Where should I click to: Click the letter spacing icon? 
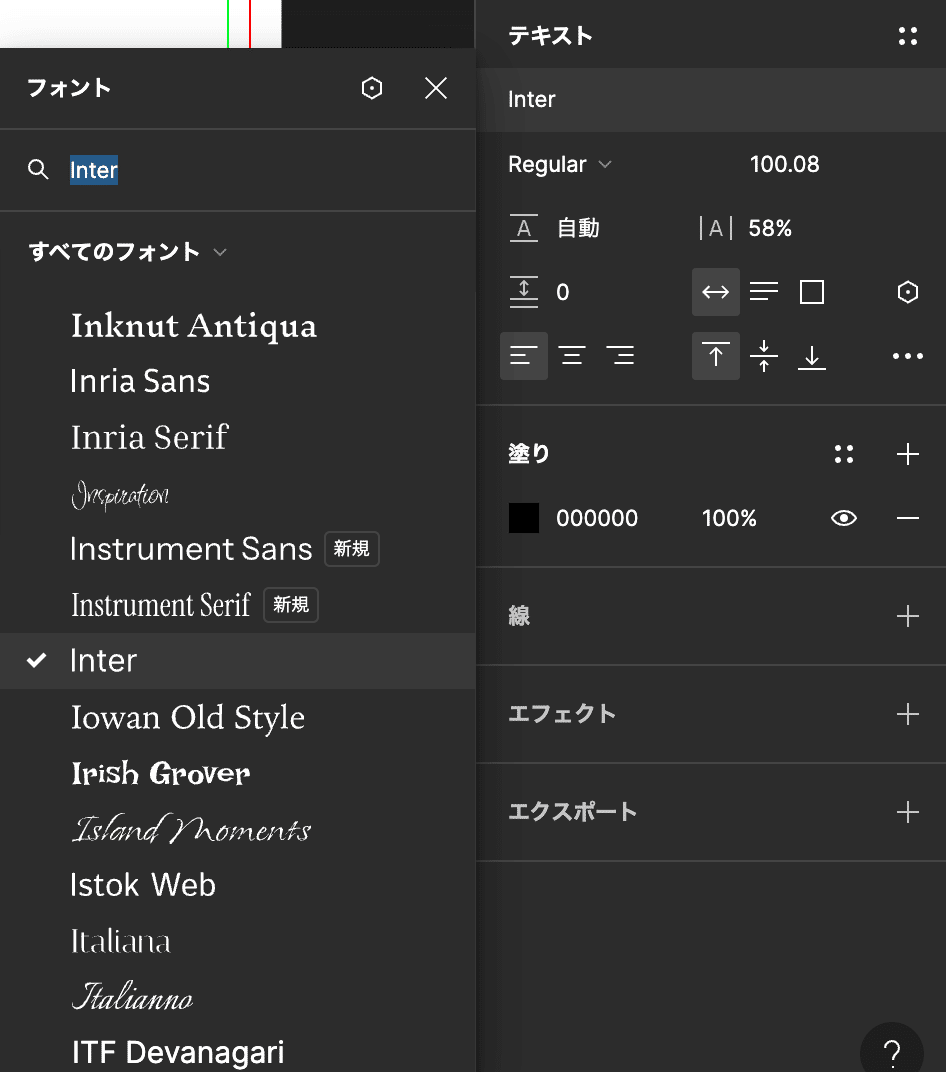click(x=716, y=228)
